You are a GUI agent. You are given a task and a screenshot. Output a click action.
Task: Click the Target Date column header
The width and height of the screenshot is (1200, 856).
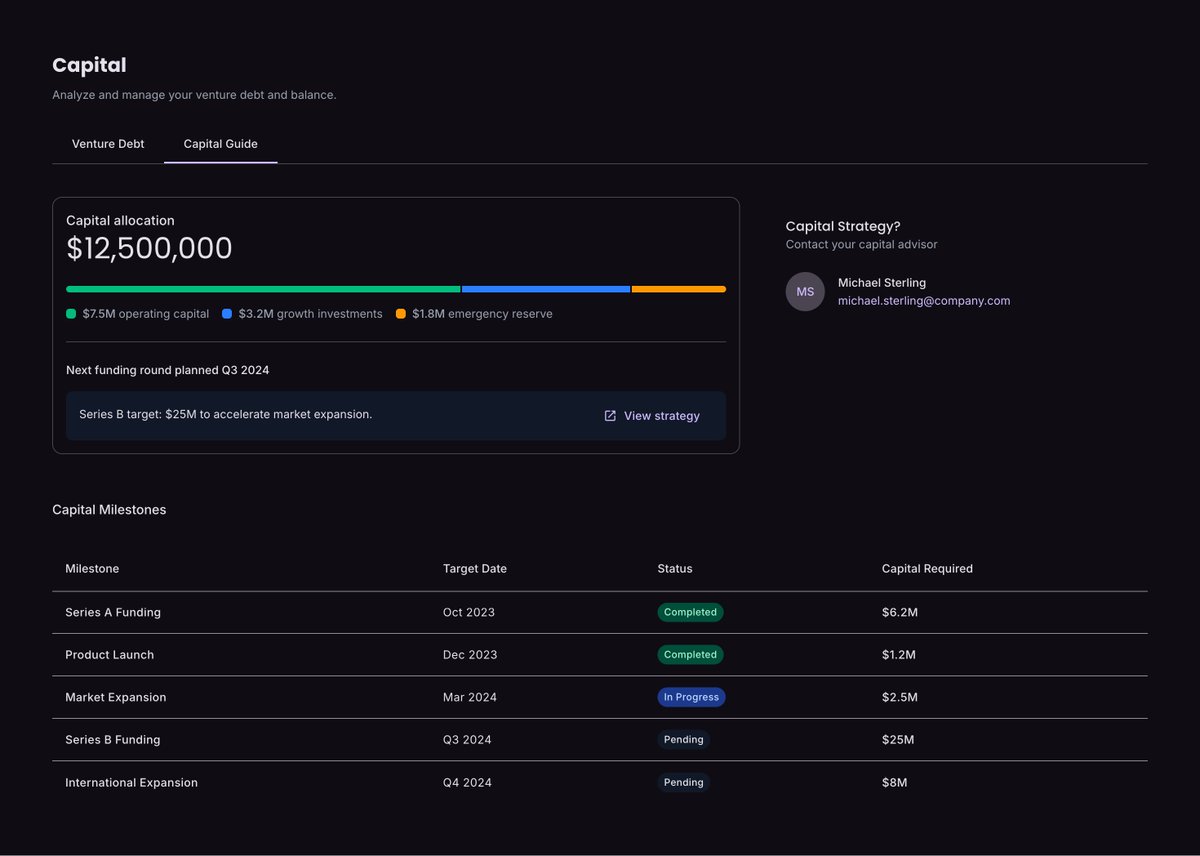(475, 569)
